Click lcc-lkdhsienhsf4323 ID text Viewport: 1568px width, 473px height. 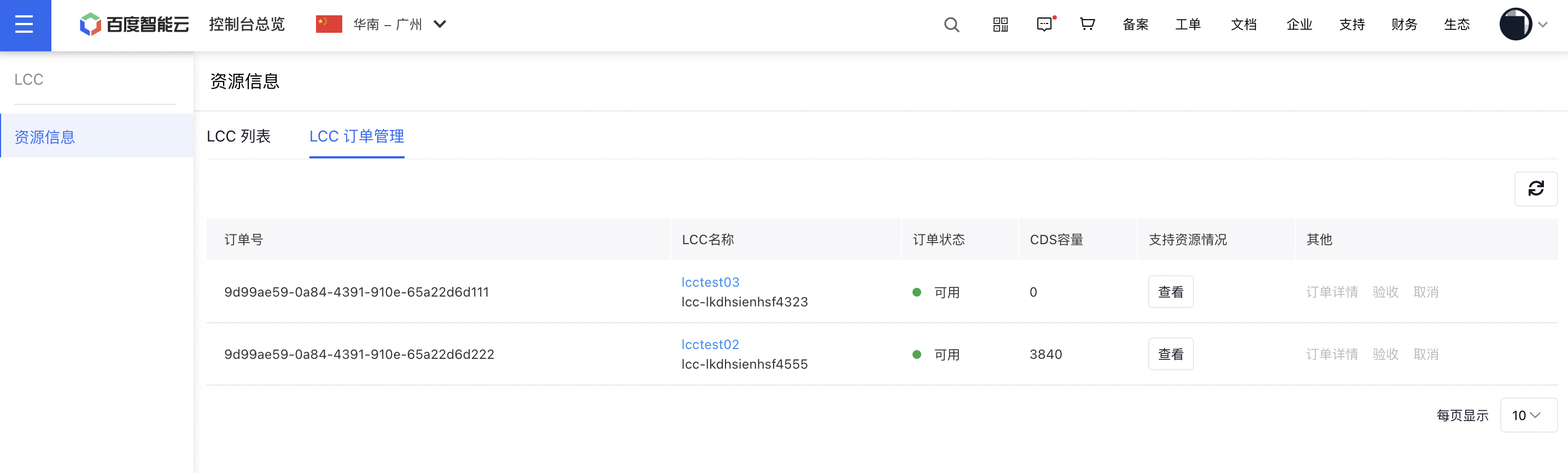[x=745, y=302]
